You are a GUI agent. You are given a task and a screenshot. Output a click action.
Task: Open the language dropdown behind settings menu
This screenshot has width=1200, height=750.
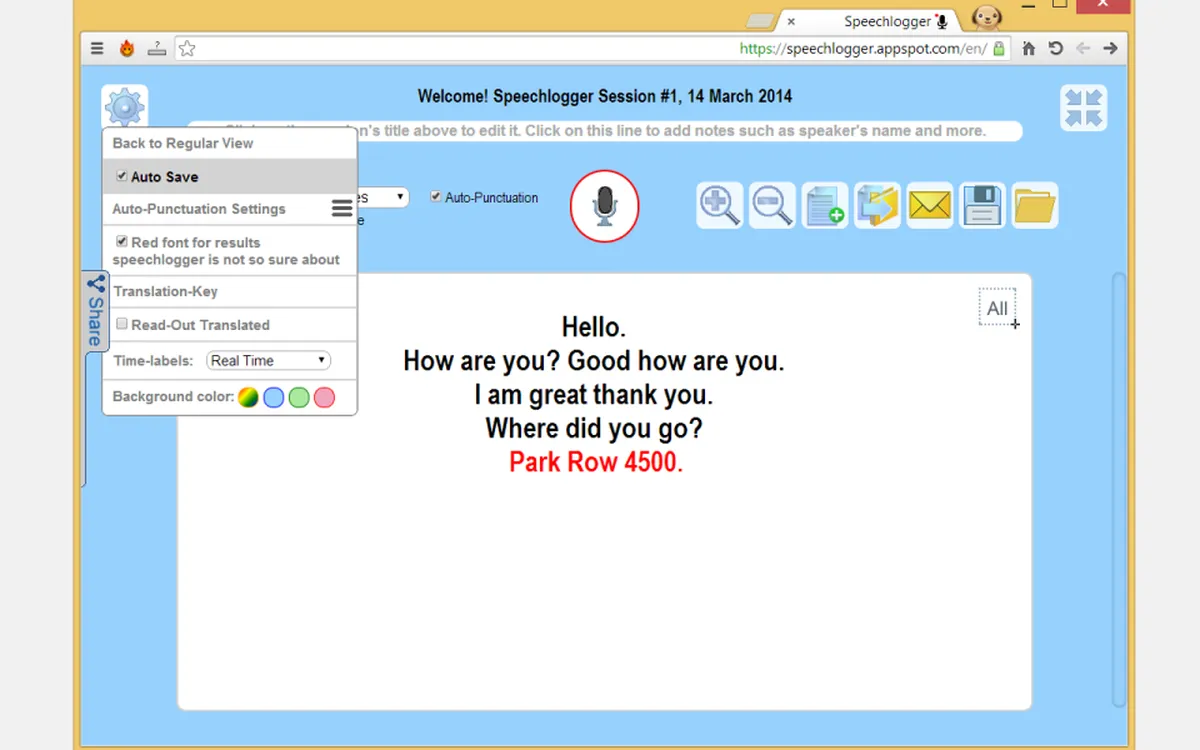[x=383, y=198]
